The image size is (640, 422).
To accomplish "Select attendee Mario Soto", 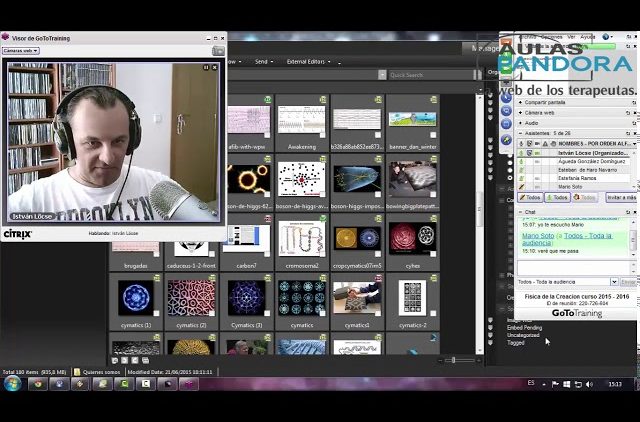I will (x=570, y=187).
